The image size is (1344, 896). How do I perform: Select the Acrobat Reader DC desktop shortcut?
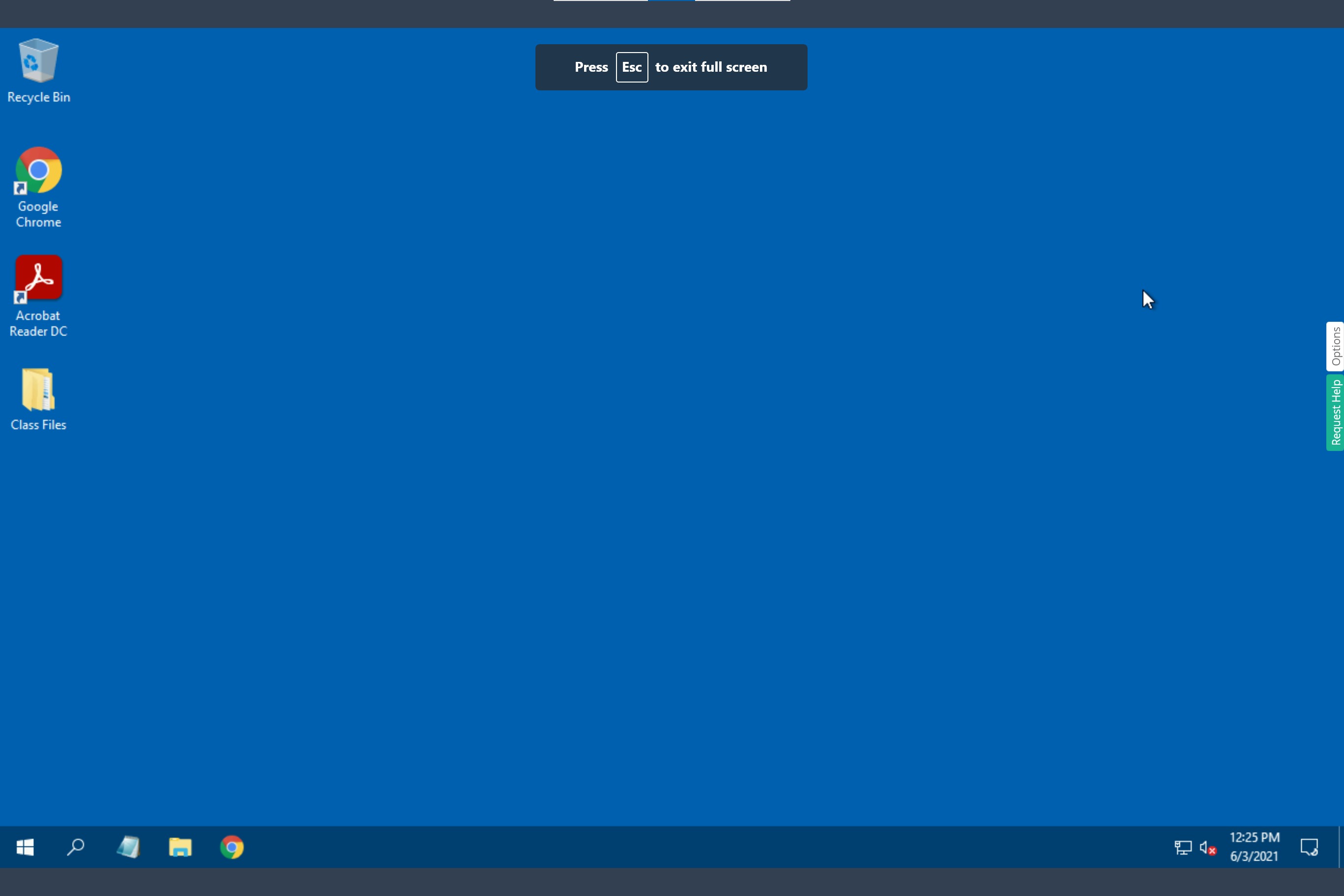(38, 297)
